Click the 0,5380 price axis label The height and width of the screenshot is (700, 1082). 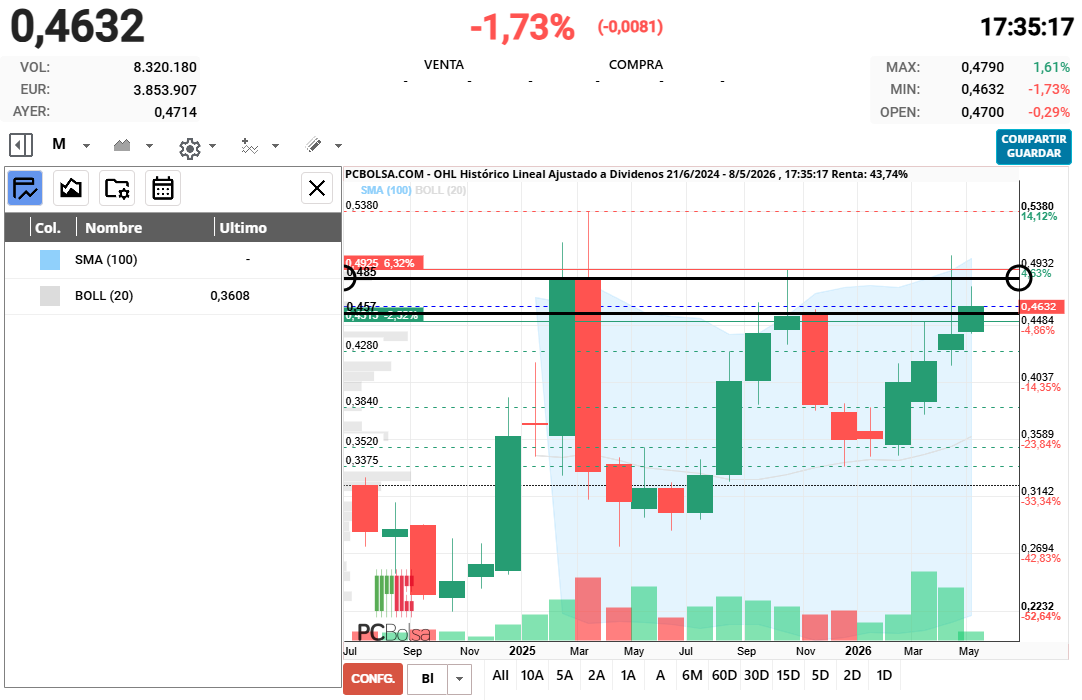click(x=1037, y=206)
